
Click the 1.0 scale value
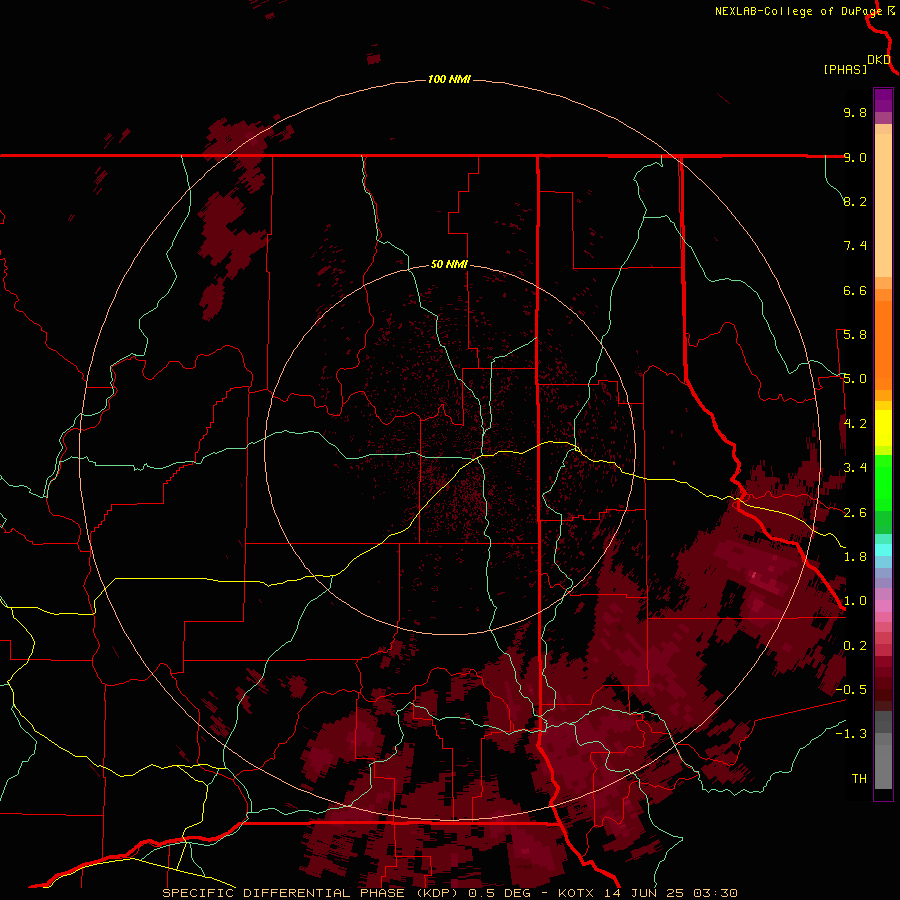[x=855, y=601]
